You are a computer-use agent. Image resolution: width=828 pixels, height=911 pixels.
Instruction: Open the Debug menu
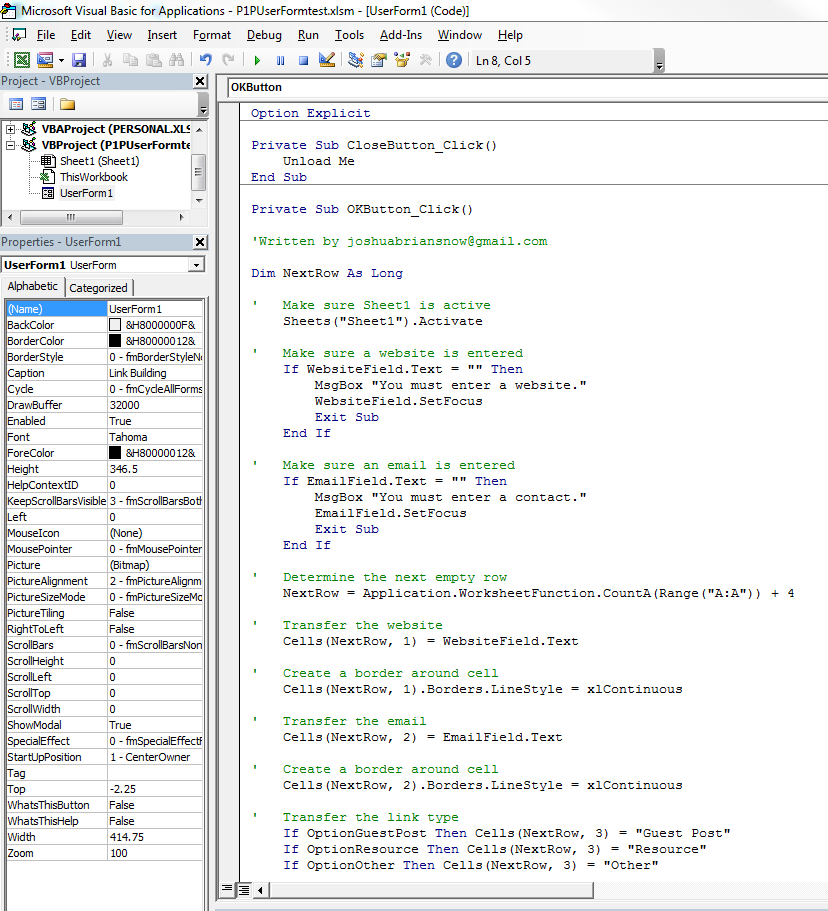[x=264, y=35]
